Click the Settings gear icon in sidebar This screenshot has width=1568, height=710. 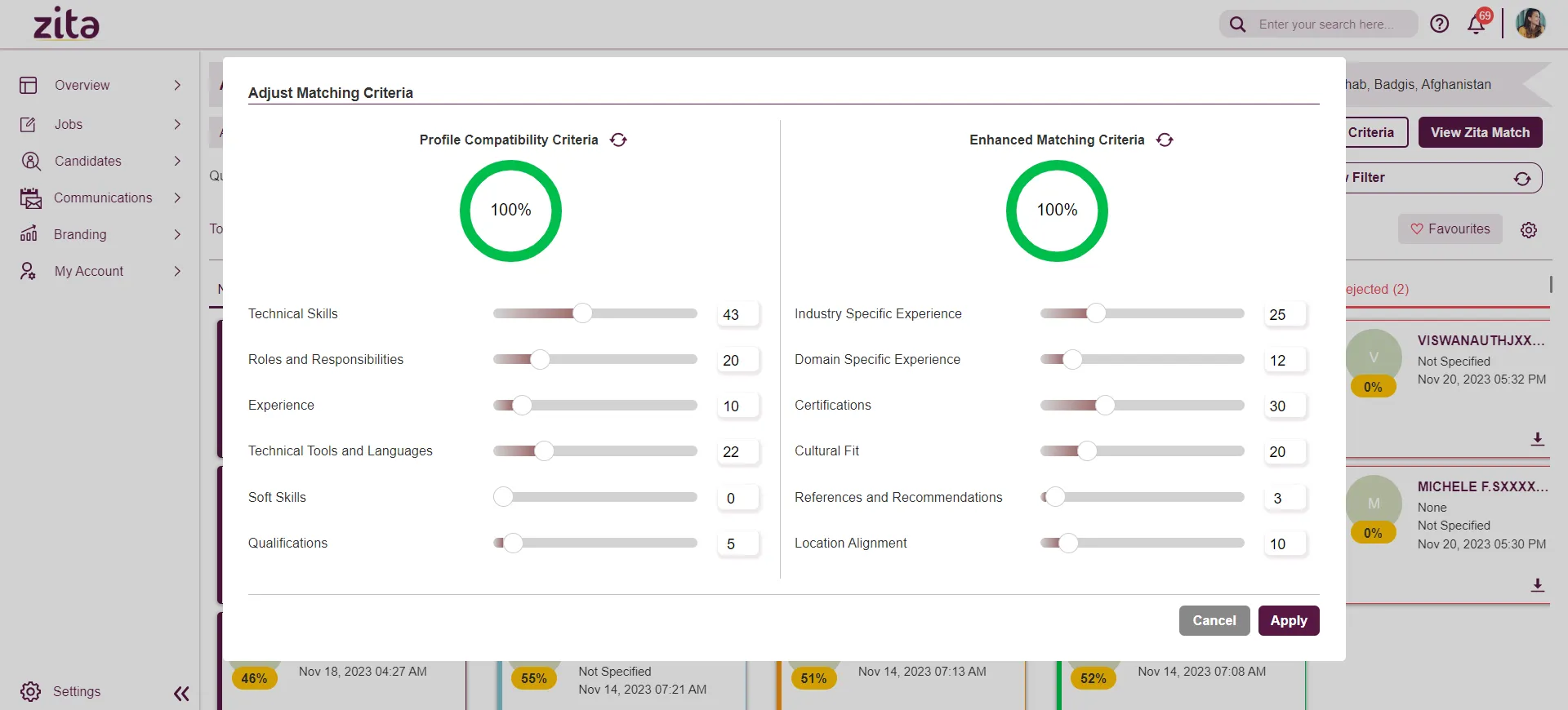click(x=30, y=691)
